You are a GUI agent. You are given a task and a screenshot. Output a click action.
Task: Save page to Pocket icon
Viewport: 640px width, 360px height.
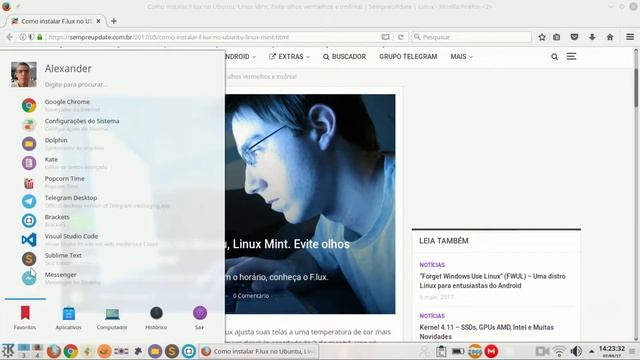574,37
